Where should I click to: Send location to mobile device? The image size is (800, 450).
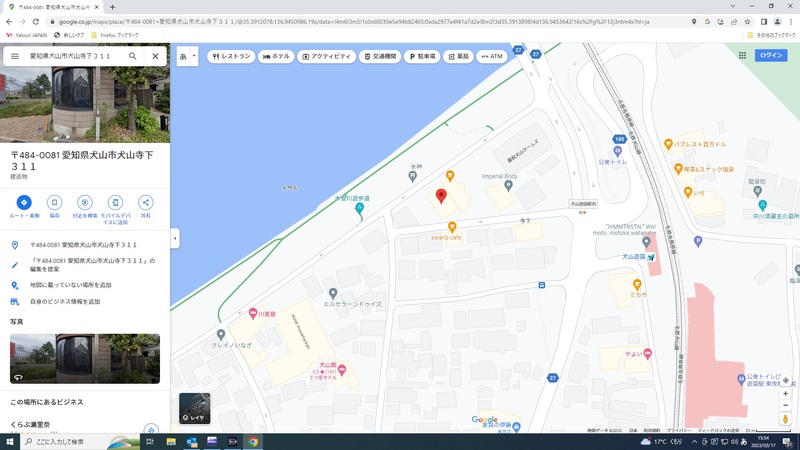(115, 203)
